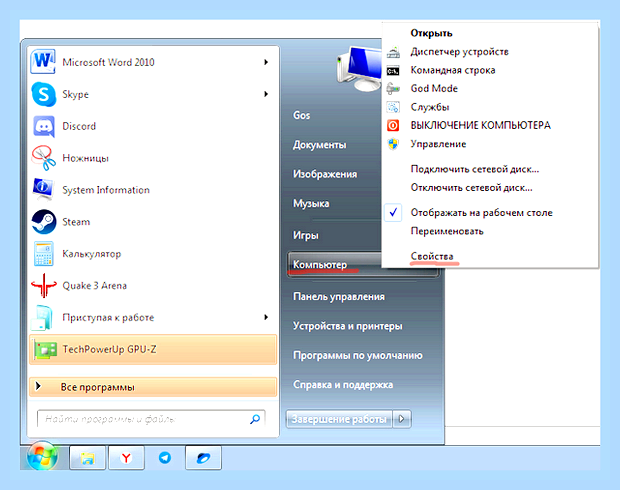The image size is (620, 490).
Task: Open Microsoft Word 2010 icon
Action: tap(43, 61)
